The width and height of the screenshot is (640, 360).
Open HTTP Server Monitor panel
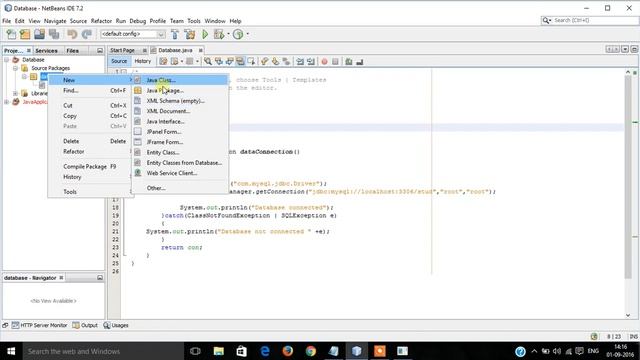pyautogui.click(x=39, y=325)
